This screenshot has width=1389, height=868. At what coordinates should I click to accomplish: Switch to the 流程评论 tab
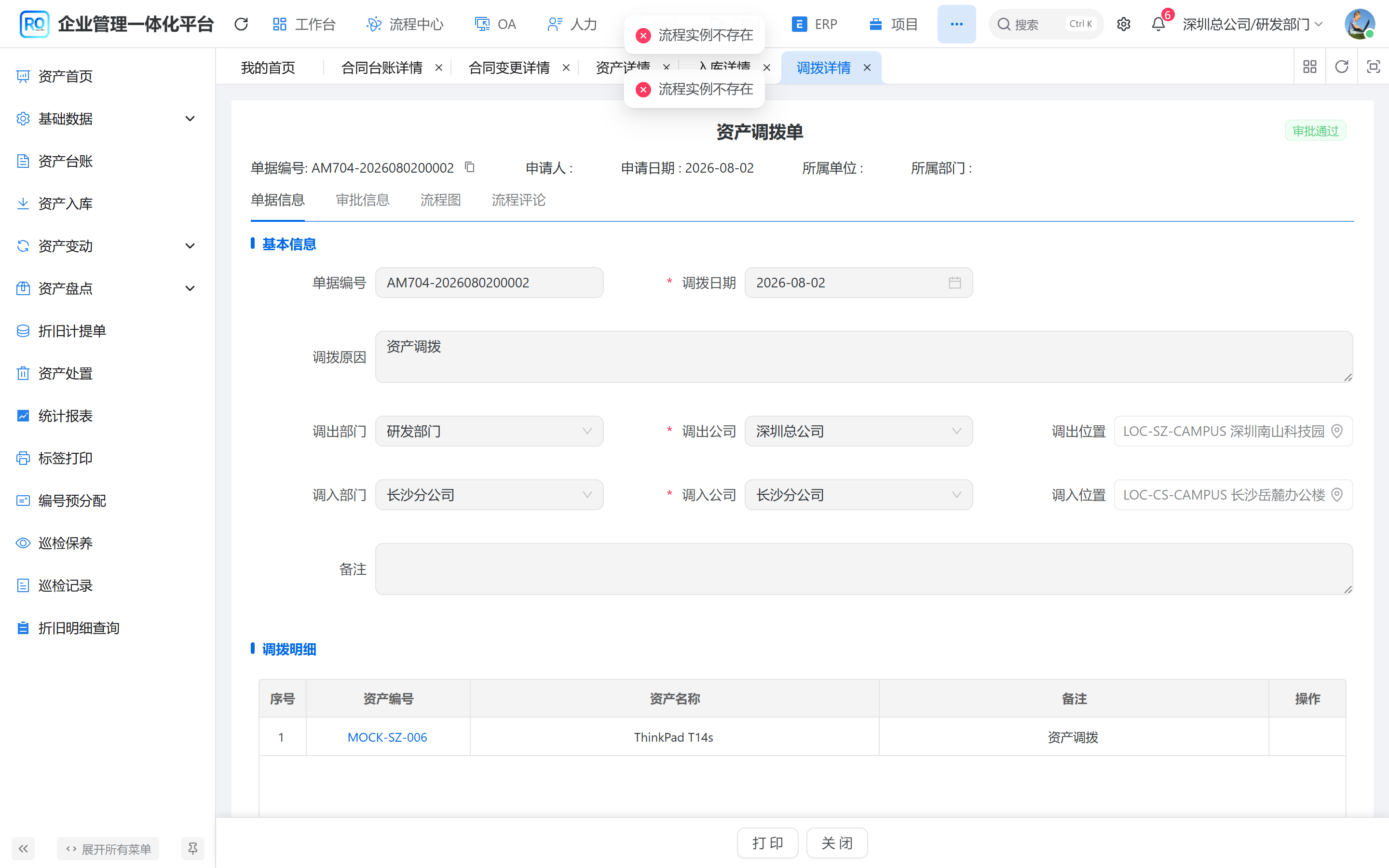tap(519, 200)
